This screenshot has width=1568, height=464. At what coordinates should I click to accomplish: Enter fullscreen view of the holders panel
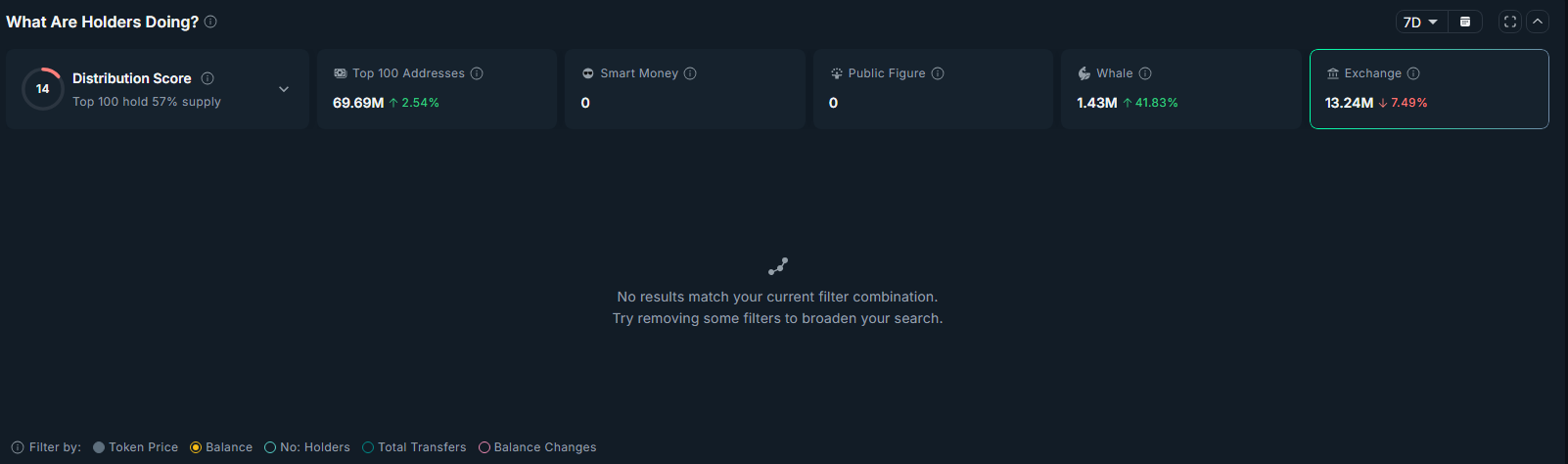coord(1510,22)
